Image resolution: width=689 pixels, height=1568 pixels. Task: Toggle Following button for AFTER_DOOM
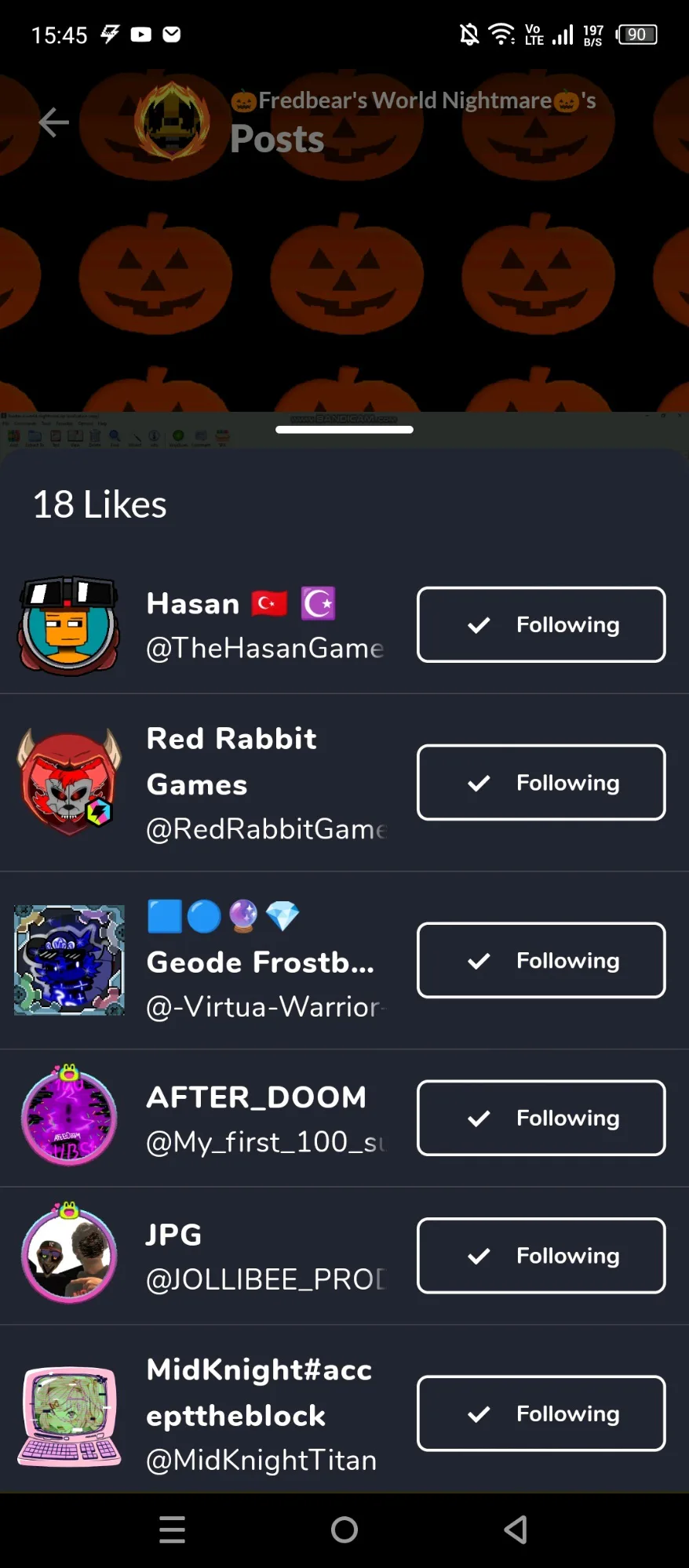[x=541, y=1118]
